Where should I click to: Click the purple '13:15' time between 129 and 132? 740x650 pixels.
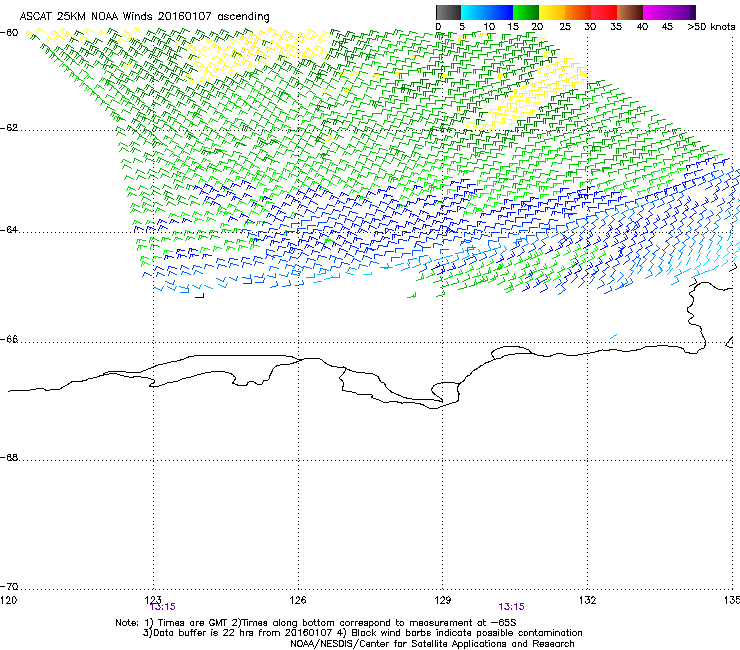tap(512, 607)
